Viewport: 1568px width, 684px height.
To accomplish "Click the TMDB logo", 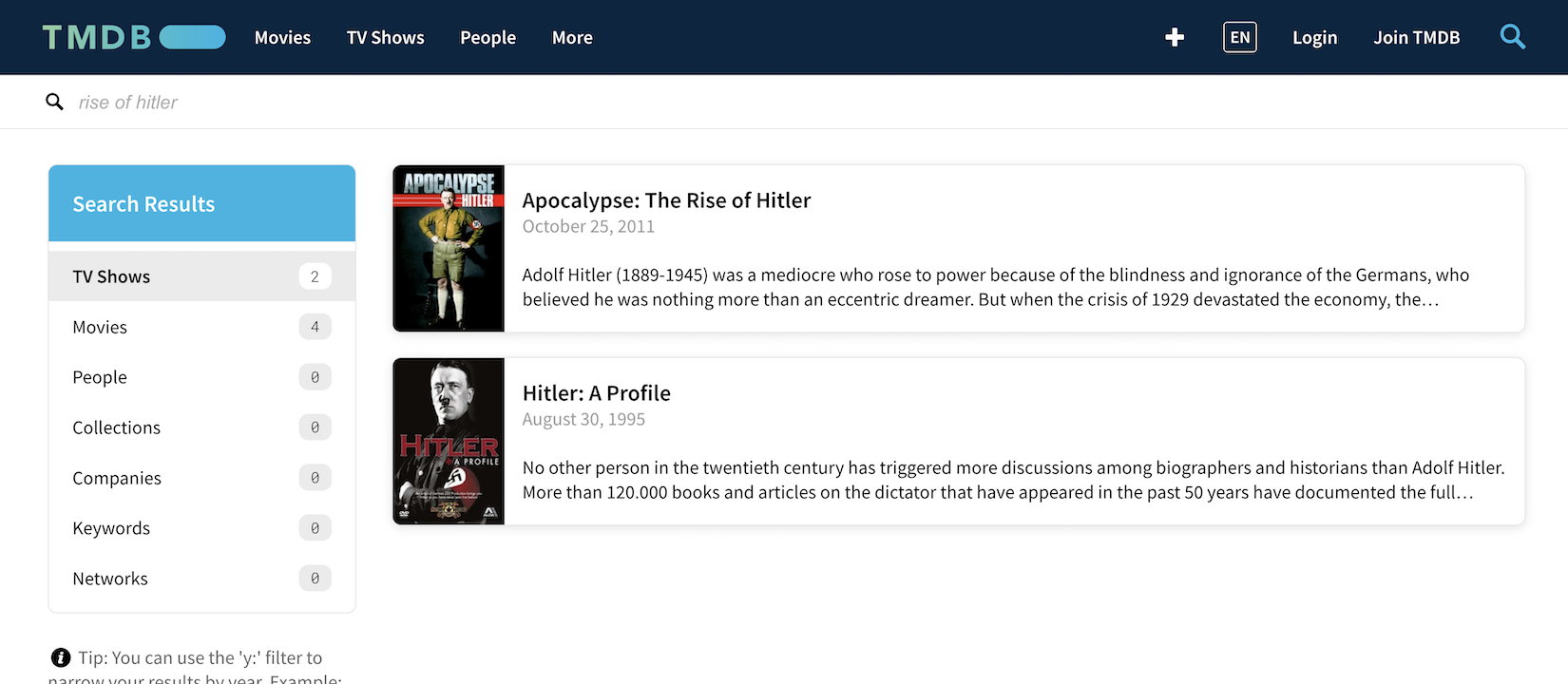I will 134,37.
